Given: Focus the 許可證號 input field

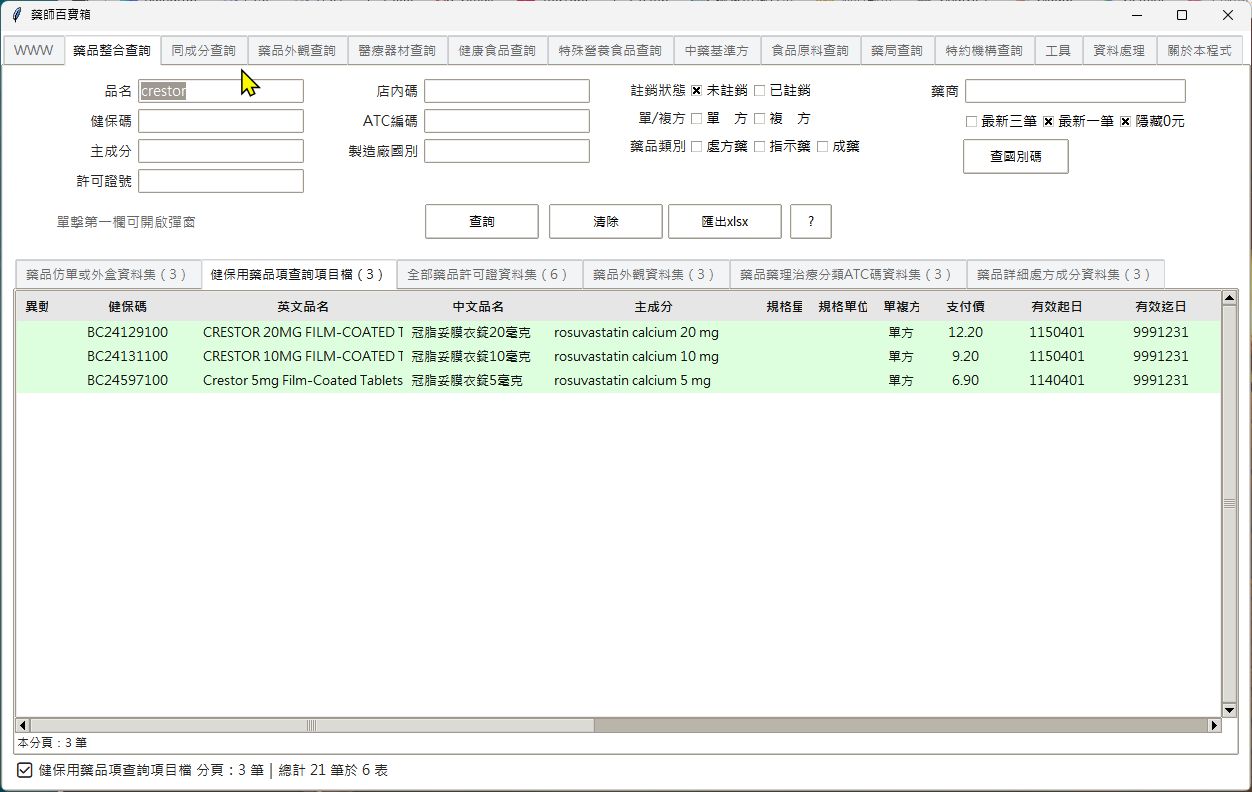Looking at the screenshot, I should point(221,181).
